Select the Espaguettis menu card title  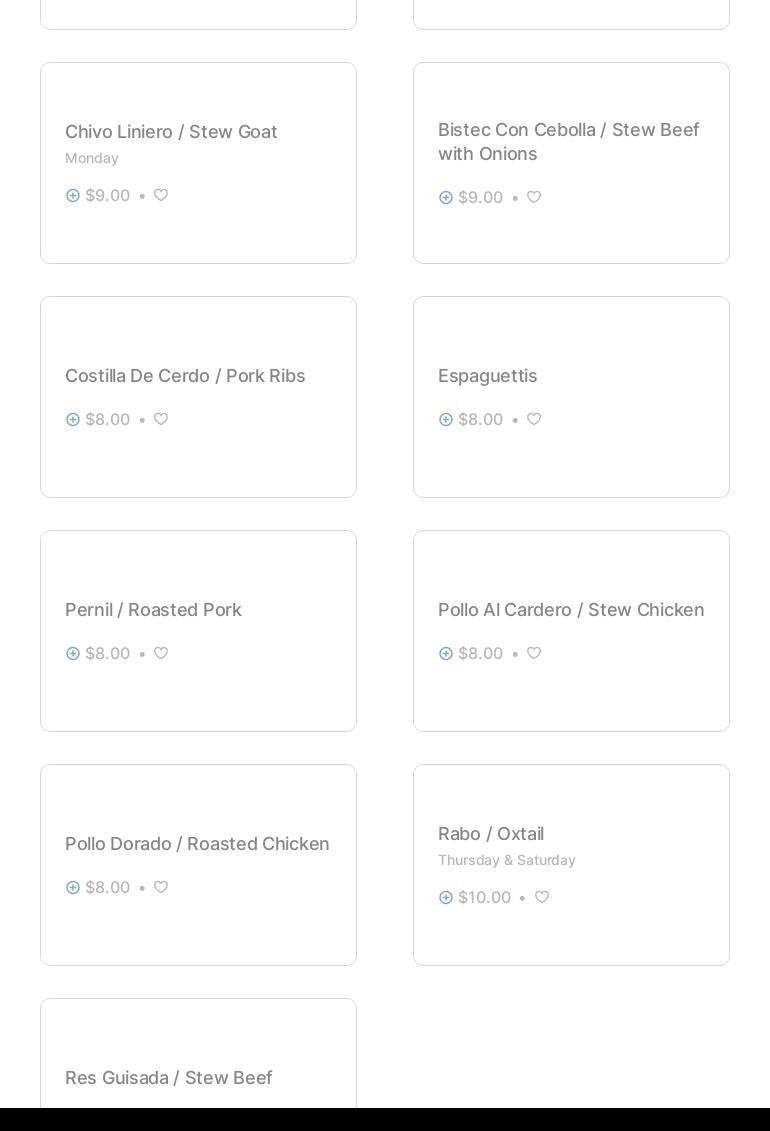pos(487,376)
